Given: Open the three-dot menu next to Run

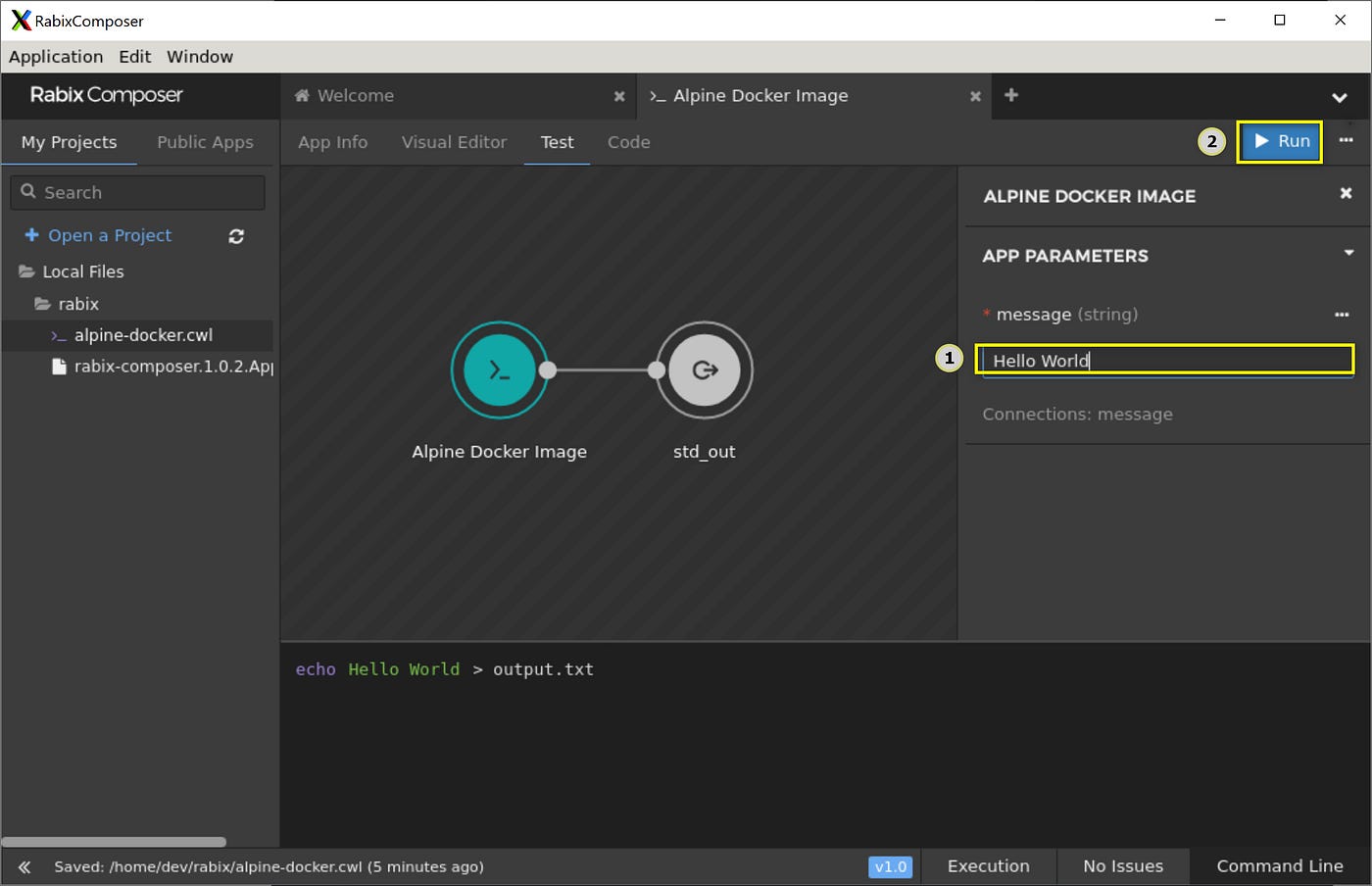Looking at the screenshot, I should pos(1347,140).
